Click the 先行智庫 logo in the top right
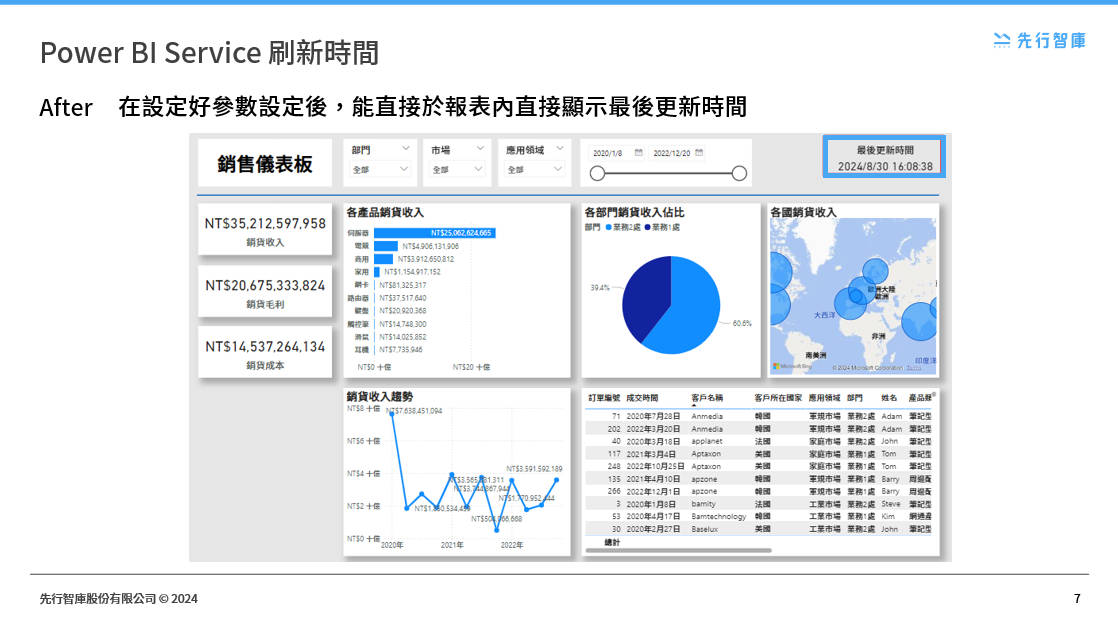 [x=1040, y=40]
